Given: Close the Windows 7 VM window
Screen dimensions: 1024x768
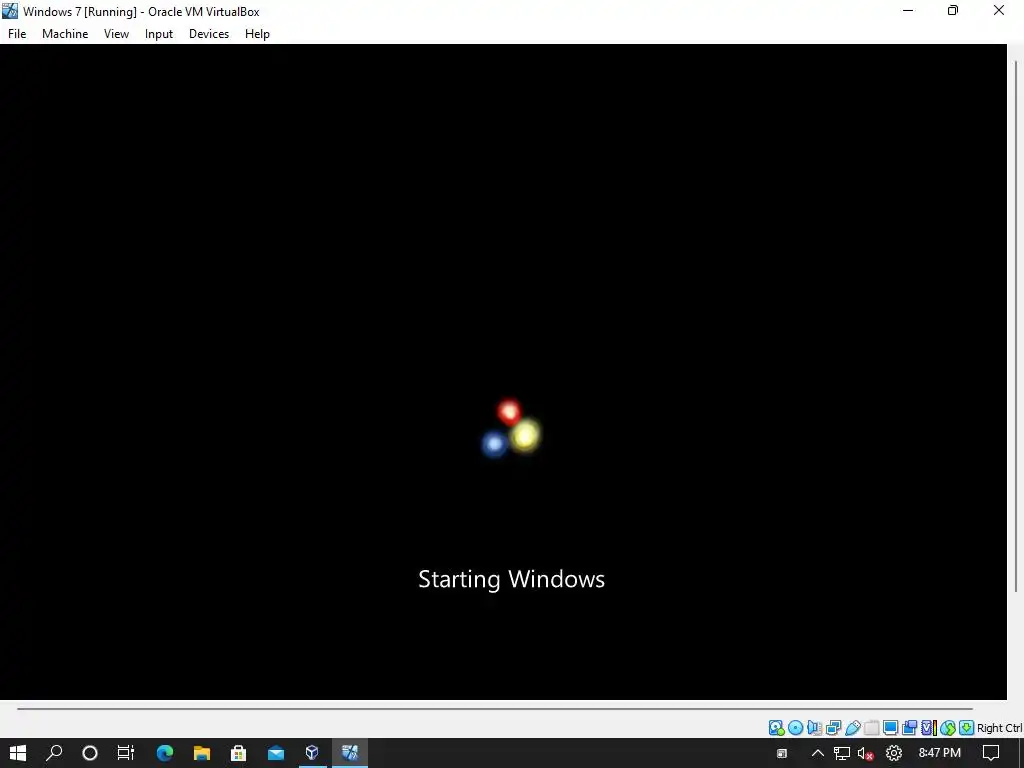Looking at the screenshot, I should pyautogui.click(x=999, y=10).
